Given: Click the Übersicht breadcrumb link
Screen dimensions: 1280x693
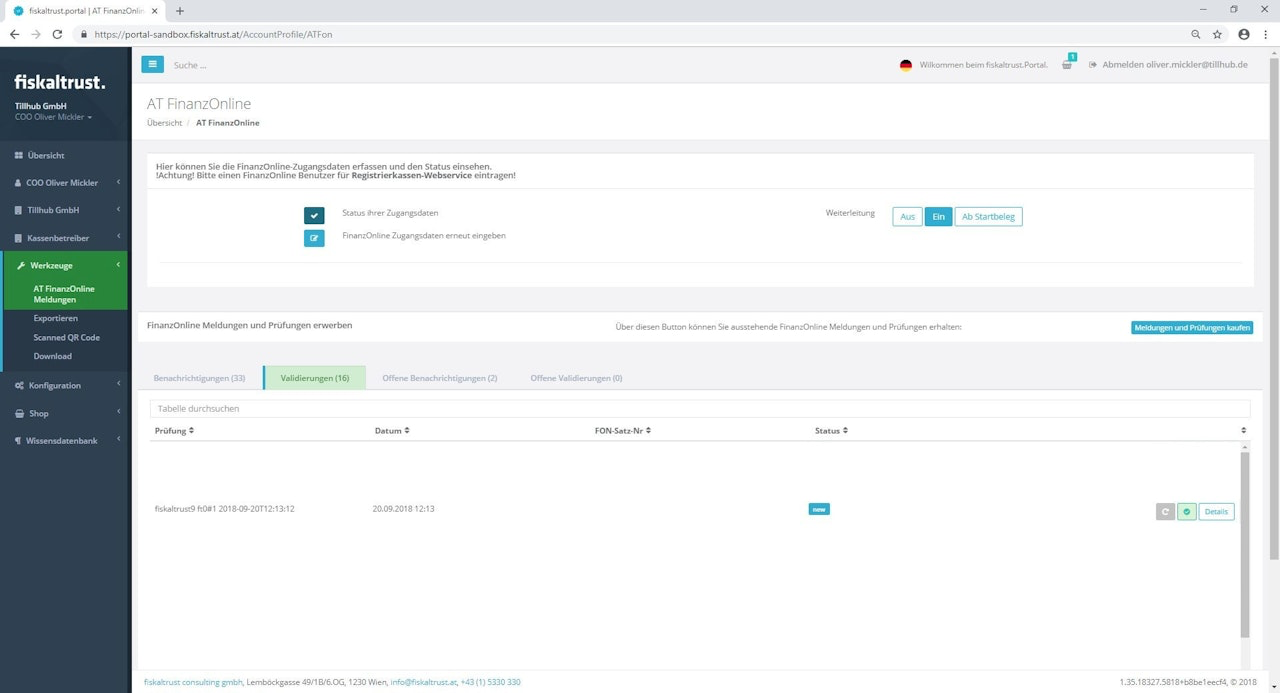Looking at the screenshot, I should 164,123.
